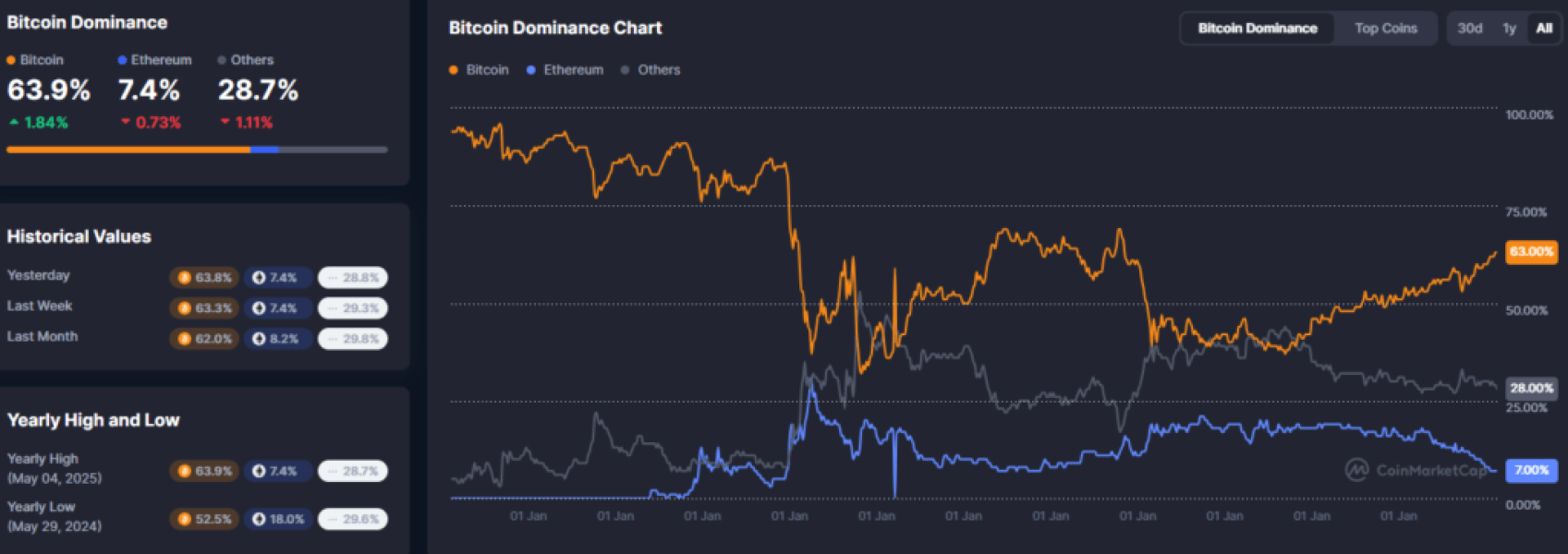Click Last Month's Bitcoin 62.0% pill

click(x=204, y=339)
